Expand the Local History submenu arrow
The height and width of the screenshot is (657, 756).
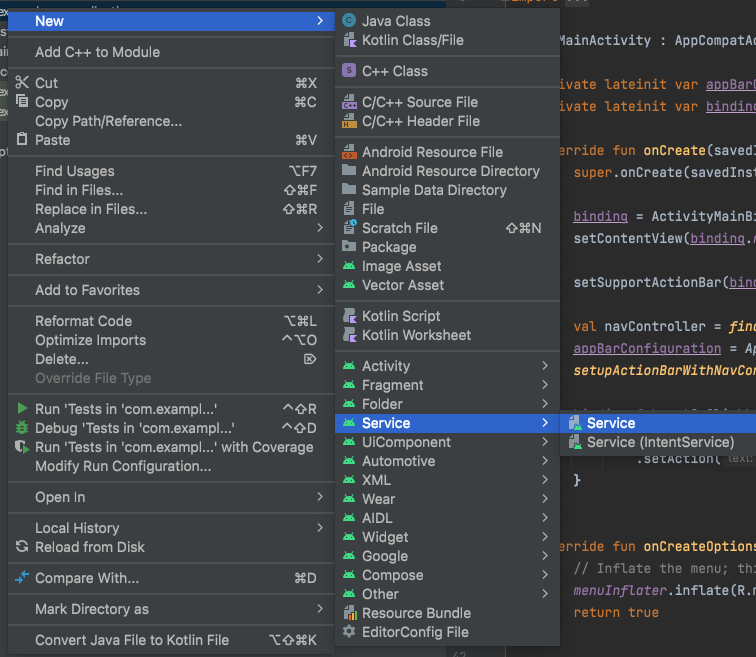pos(320,528)
